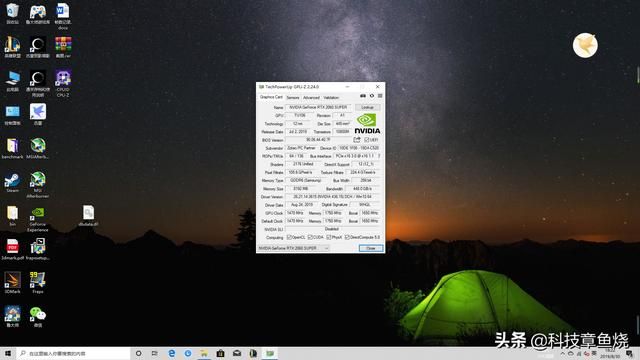Viewport: 640px width, 360px height.
Task: Open the Recycle Bin desktop icon
Action: 12,13
